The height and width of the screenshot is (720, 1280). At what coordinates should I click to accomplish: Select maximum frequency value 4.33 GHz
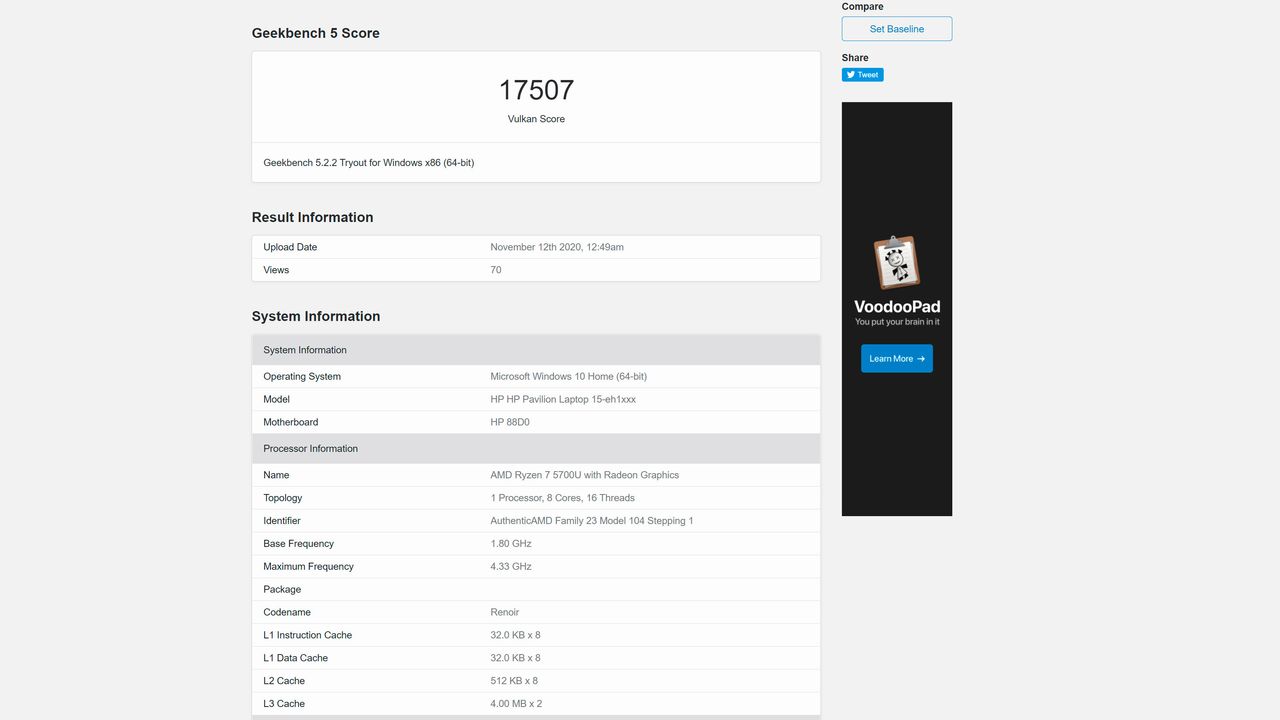[x=511, y=567]
